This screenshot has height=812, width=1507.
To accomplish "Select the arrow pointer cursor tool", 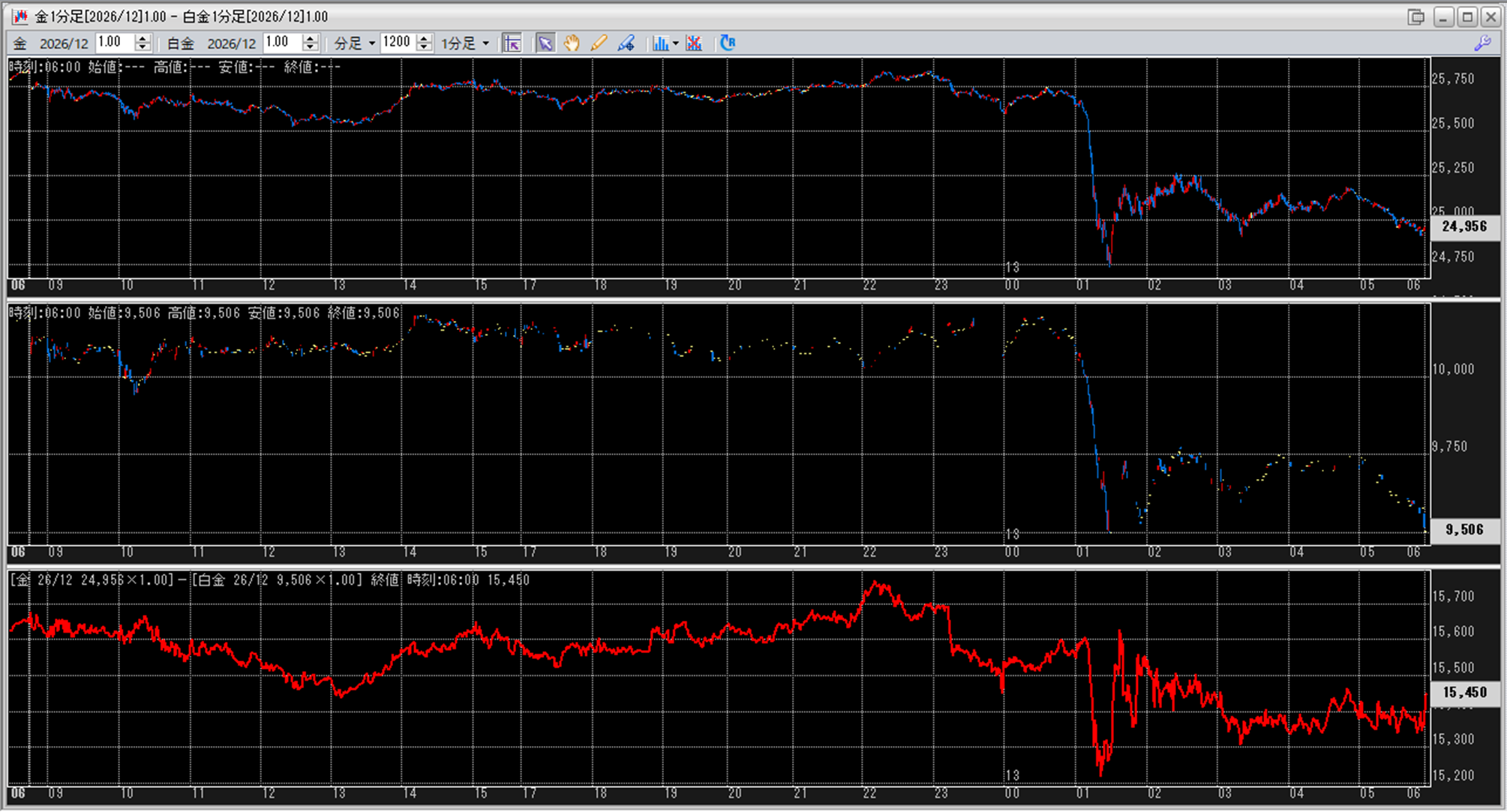I will pyautogui.click(x=545, y=43).
